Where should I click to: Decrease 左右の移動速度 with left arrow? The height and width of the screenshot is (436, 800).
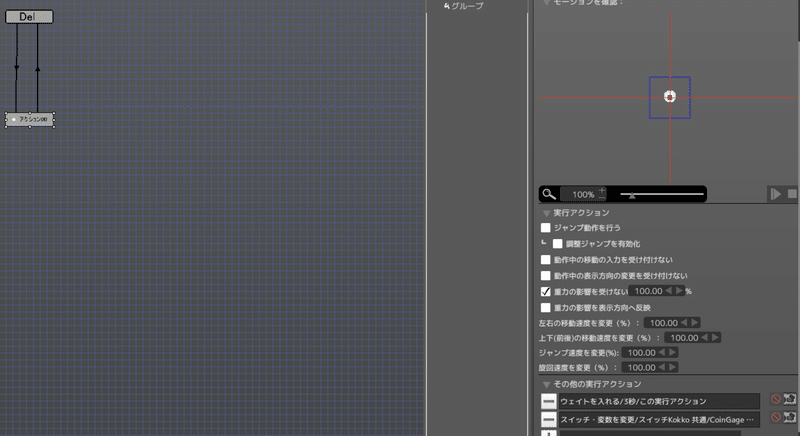684,322
